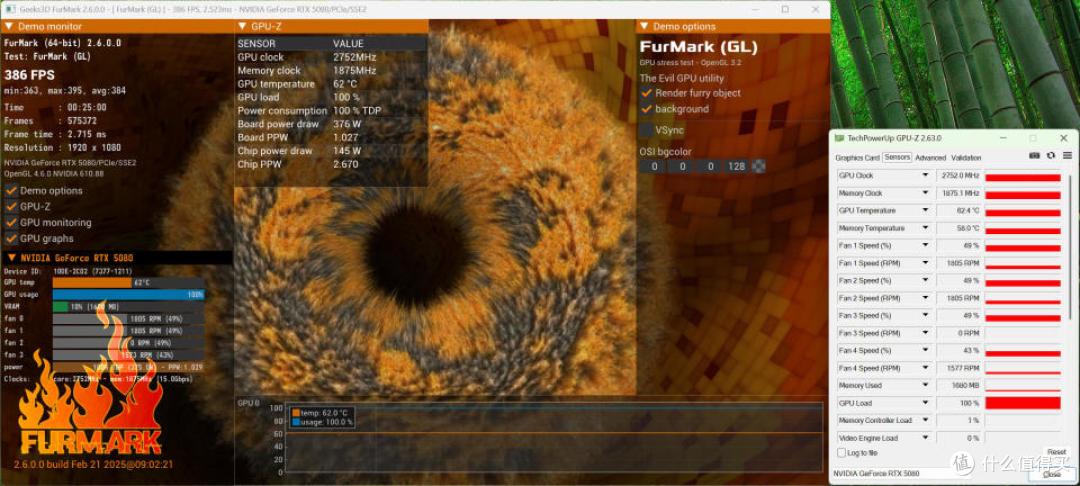Open the Memory Temperature sensor dropdown
Image resolution: width=1080 pixels, height=486 pixels.
926,228
